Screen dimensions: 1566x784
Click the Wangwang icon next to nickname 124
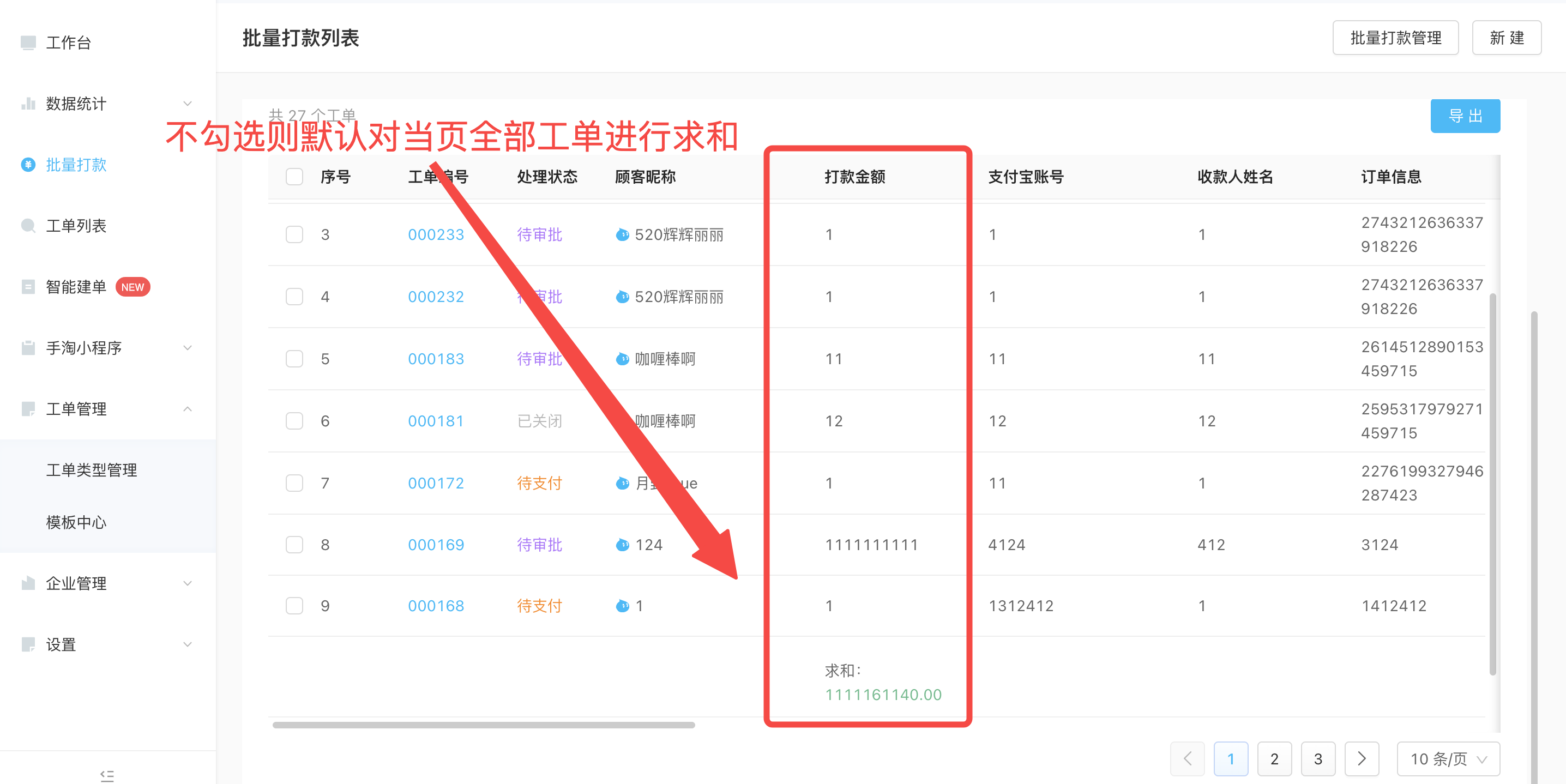click(x=623, y=545)
